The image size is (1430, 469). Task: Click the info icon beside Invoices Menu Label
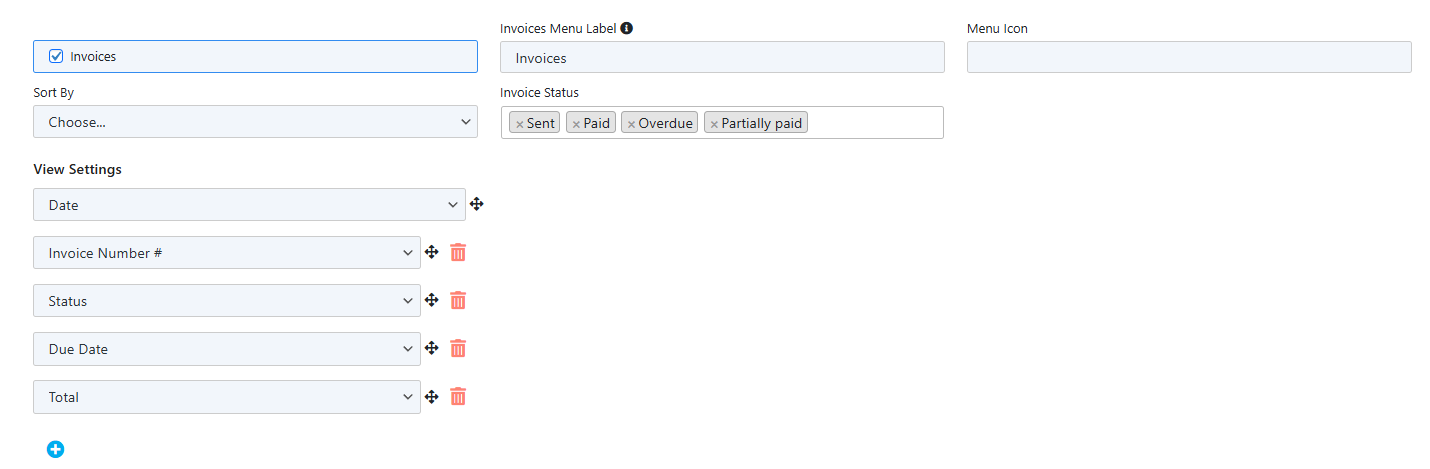pyautogui.click(x=626, y=28)
